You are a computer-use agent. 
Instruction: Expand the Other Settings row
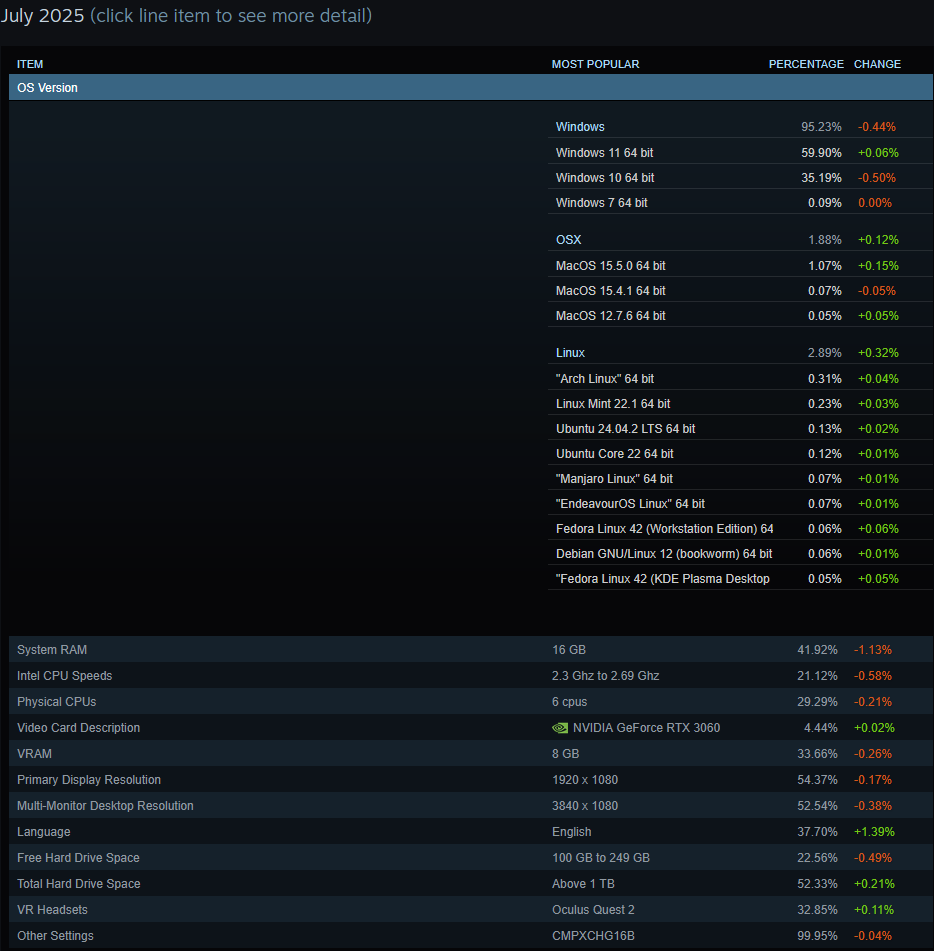pos(471,936)
